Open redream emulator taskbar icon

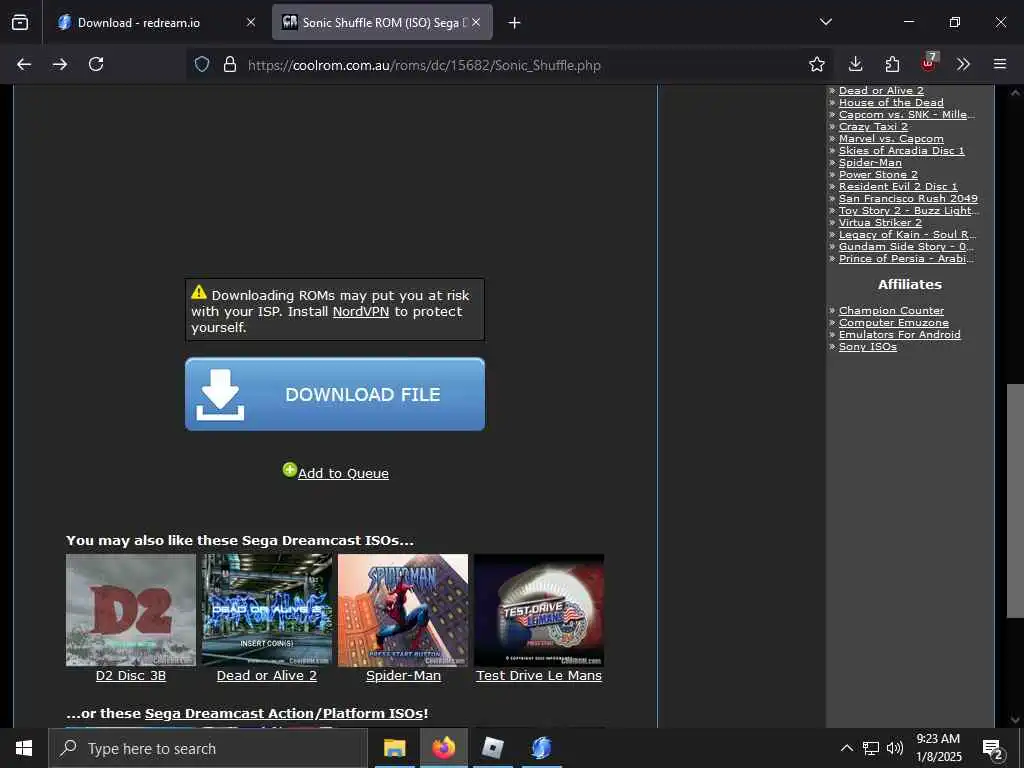pos(542,748)
